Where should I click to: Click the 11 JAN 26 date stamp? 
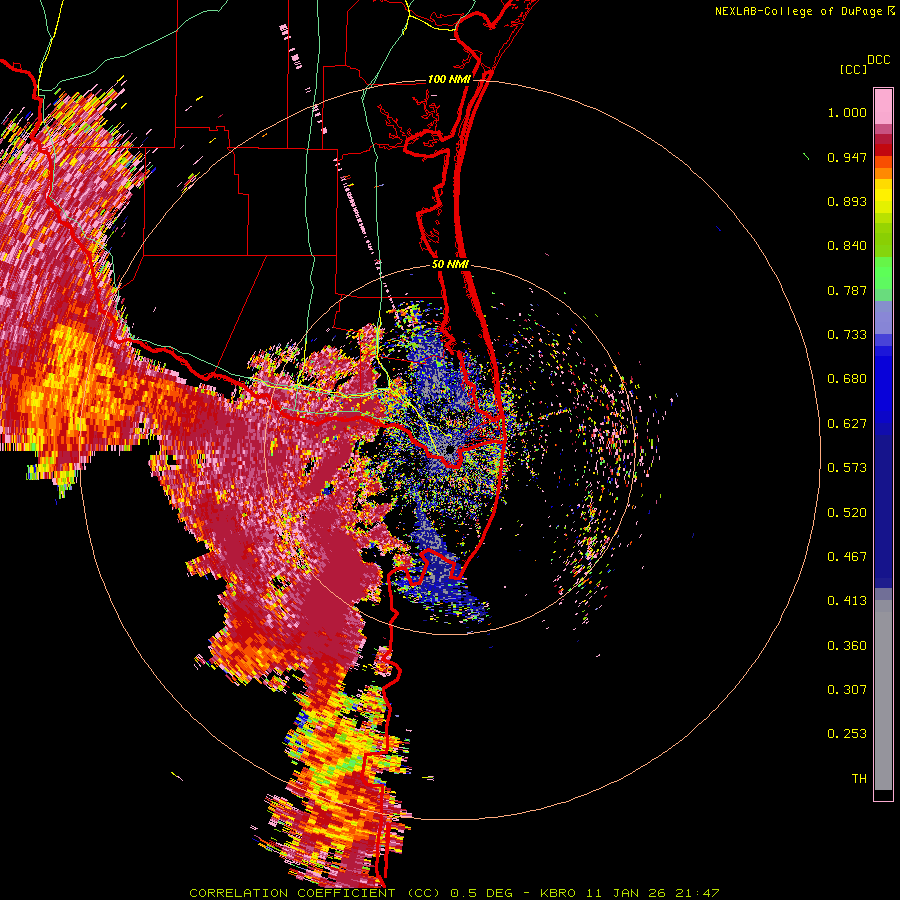(x=626, y=893)
